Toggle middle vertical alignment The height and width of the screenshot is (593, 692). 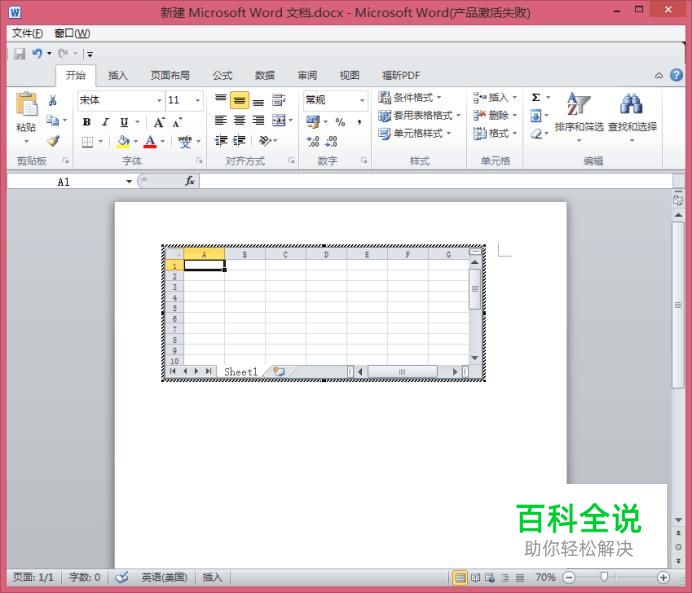click(239, 100)
